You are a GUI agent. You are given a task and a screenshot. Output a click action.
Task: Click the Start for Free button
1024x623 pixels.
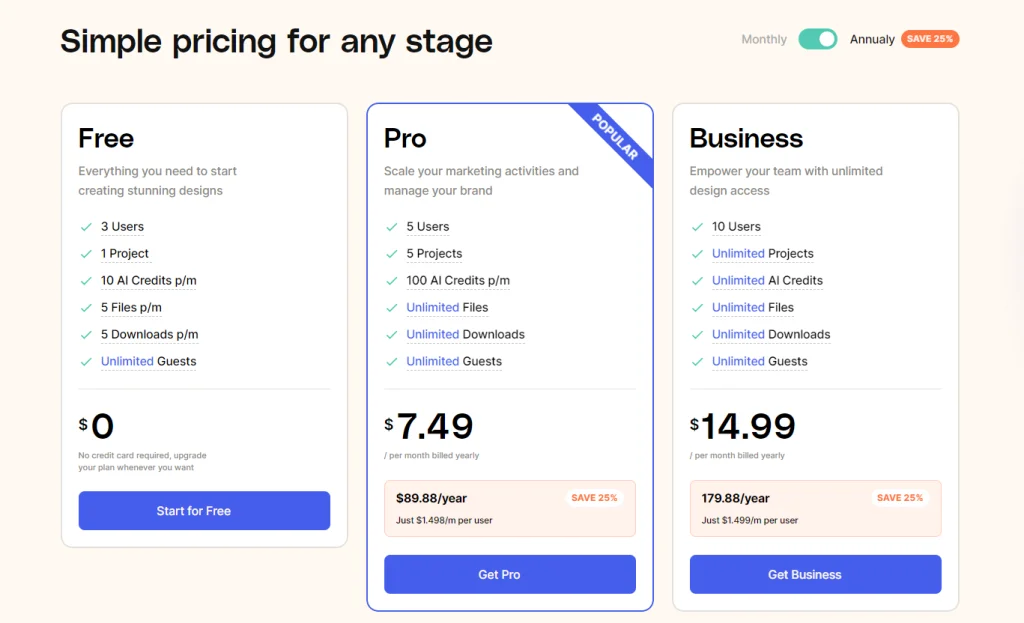tap(204, 511)
